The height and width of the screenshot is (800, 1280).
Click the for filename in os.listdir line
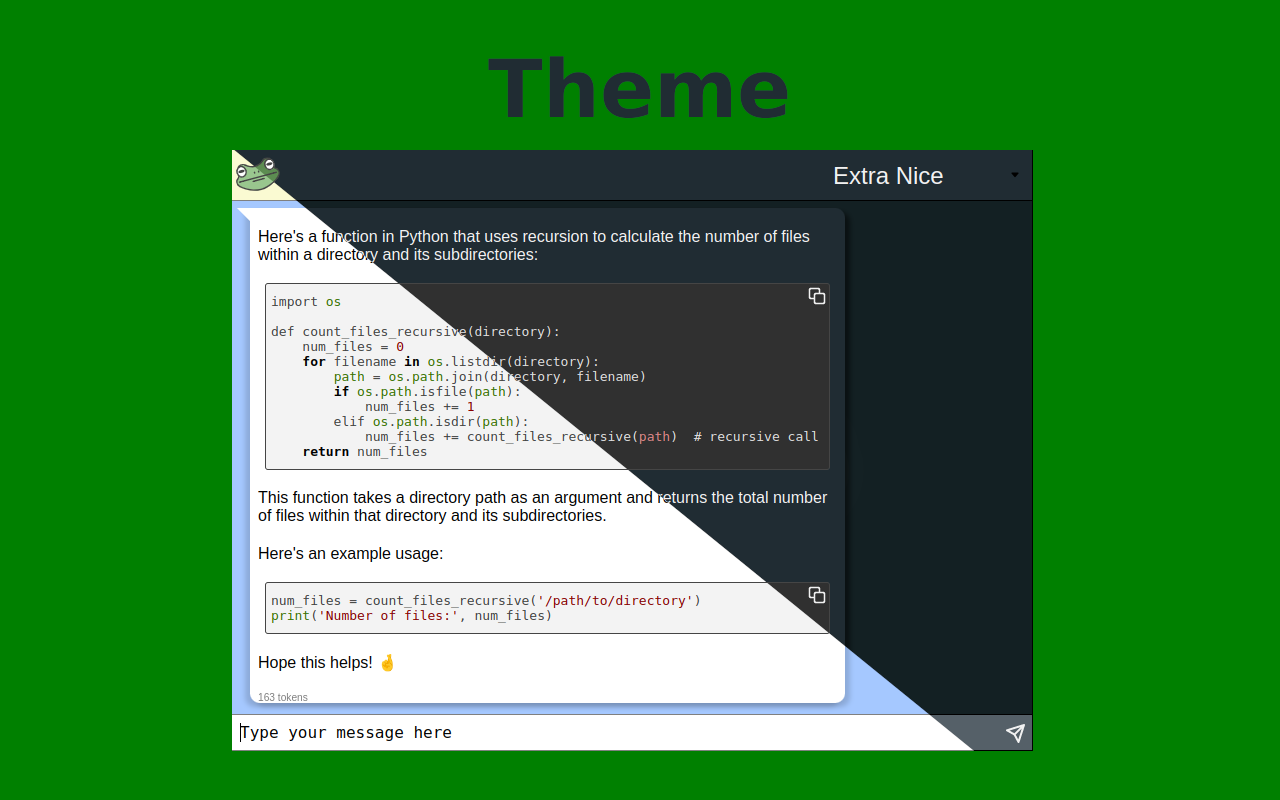pyautogui.click(x=451, y=361)
